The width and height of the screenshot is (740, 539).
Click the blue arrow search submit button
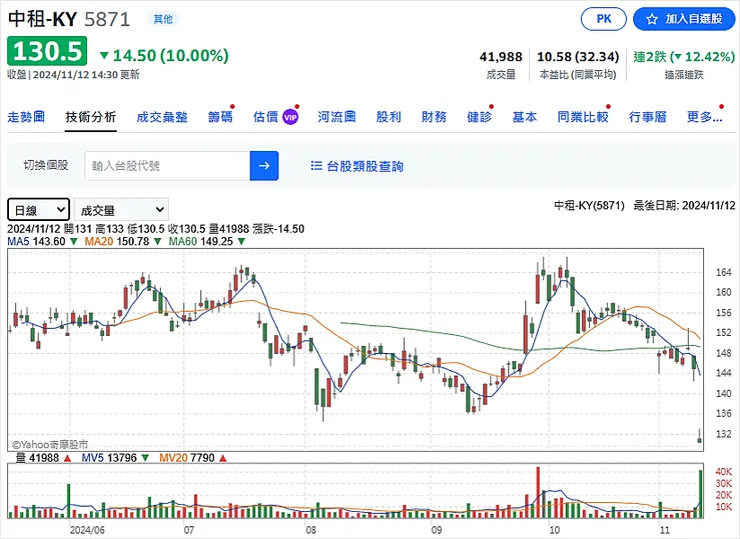(264, 166)
